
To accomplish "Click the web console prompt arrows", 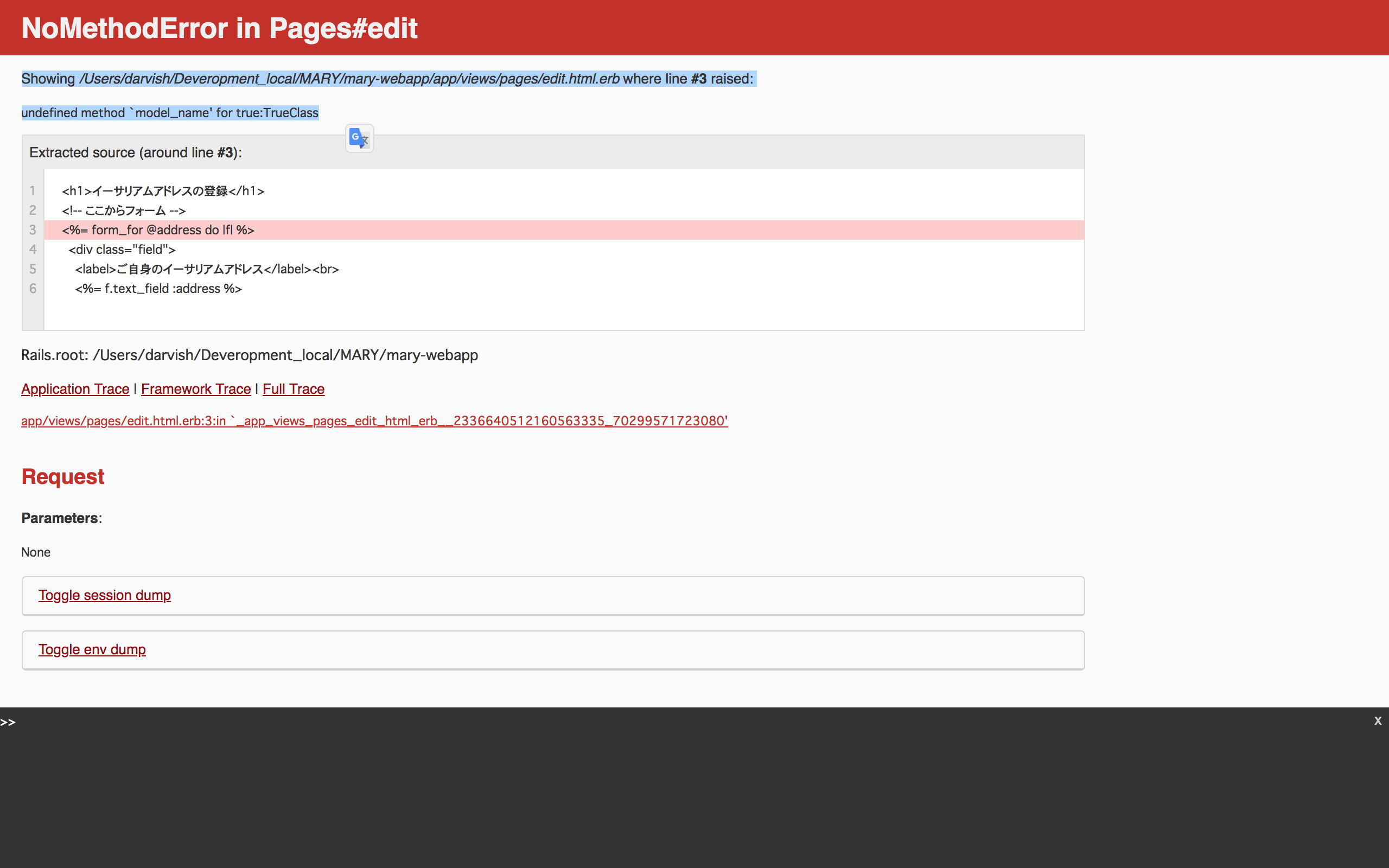I will [x=8, y=722].
